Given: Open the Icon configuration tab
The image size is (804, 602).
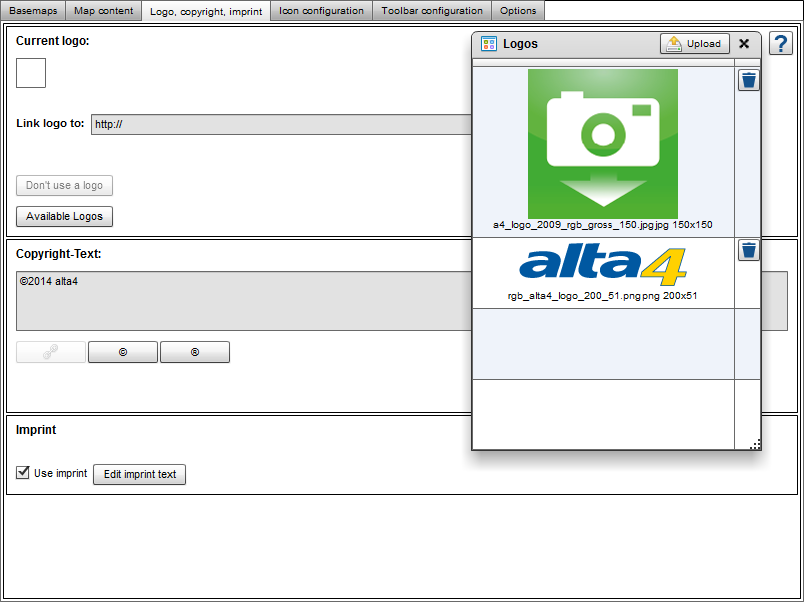Looking at the screenshot, I should (321, 10).
